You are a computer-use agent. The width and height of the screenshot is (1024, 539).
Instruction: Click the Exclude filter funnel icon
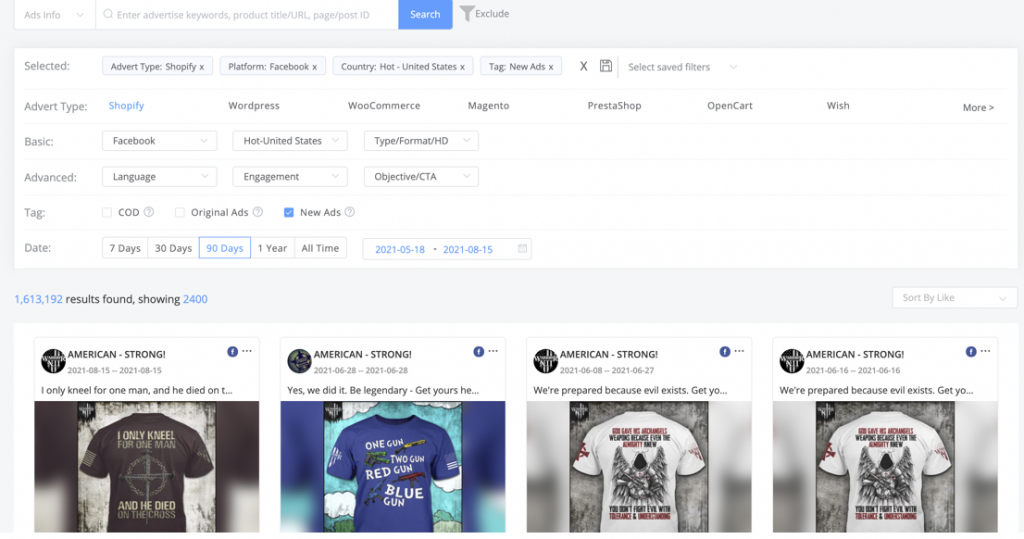pos(467,14)
